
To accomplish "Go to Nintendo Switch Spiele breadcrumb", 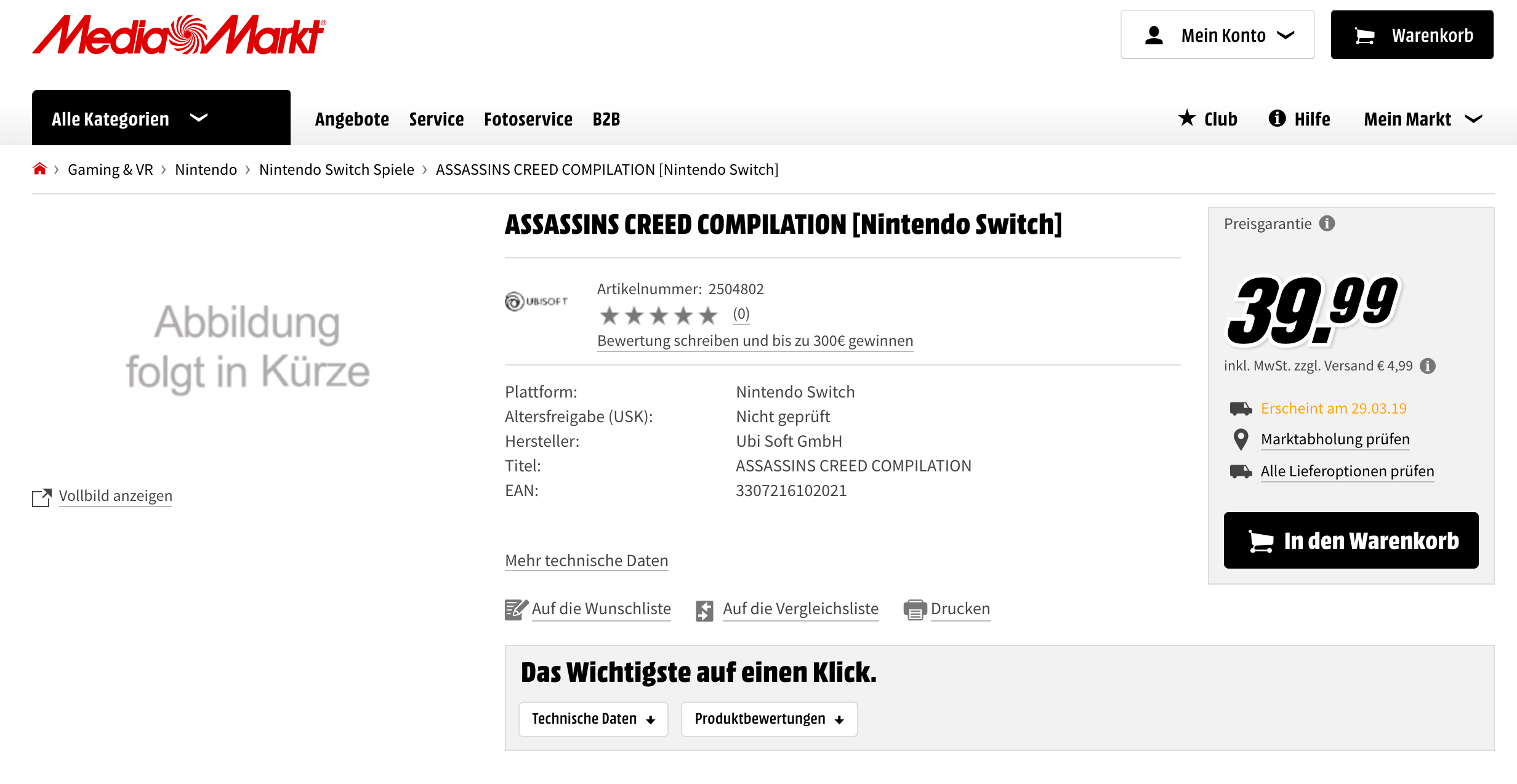I will click(337, 169).
